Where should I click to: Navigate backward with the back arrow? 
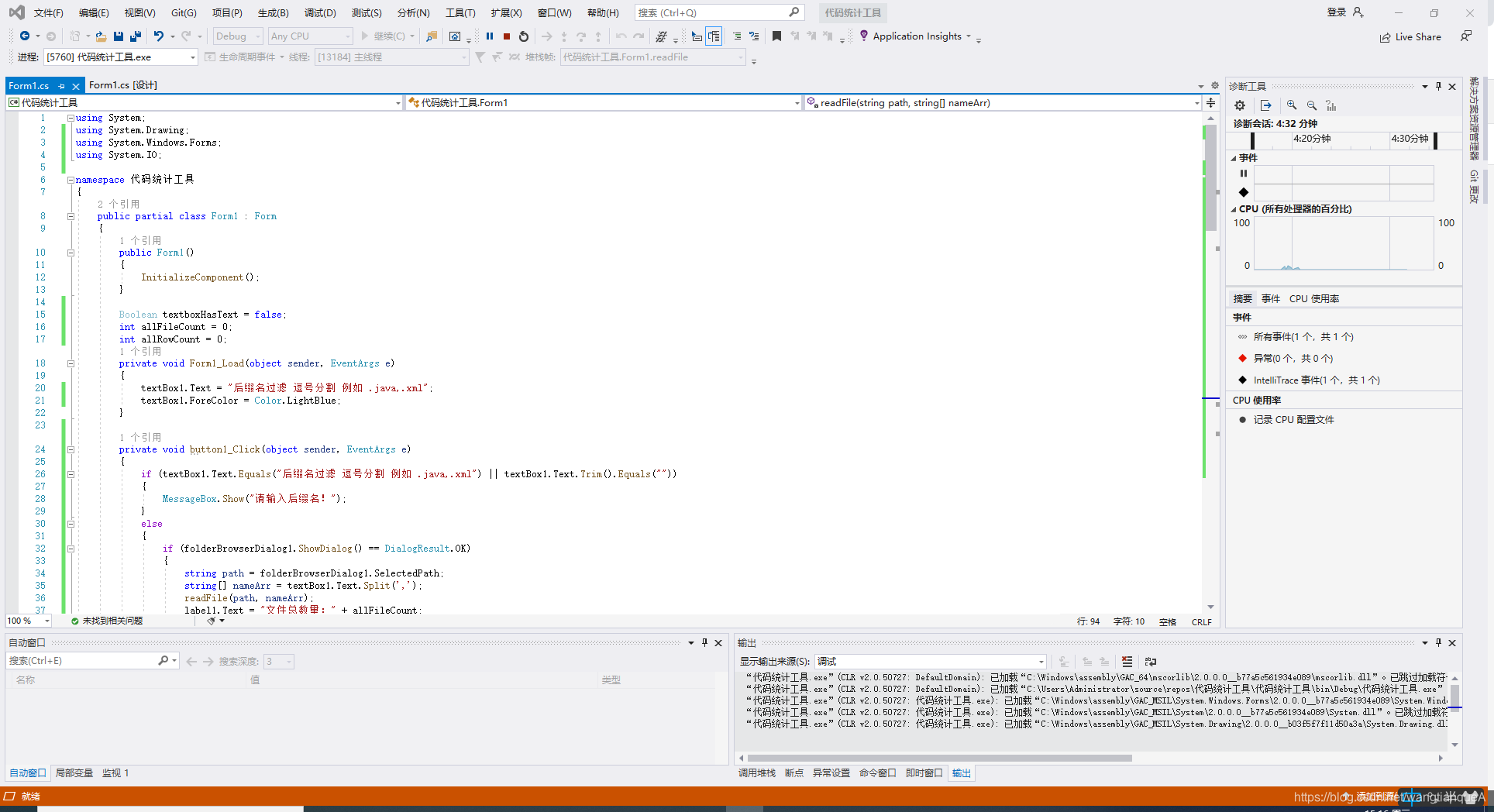pos(25,36)
